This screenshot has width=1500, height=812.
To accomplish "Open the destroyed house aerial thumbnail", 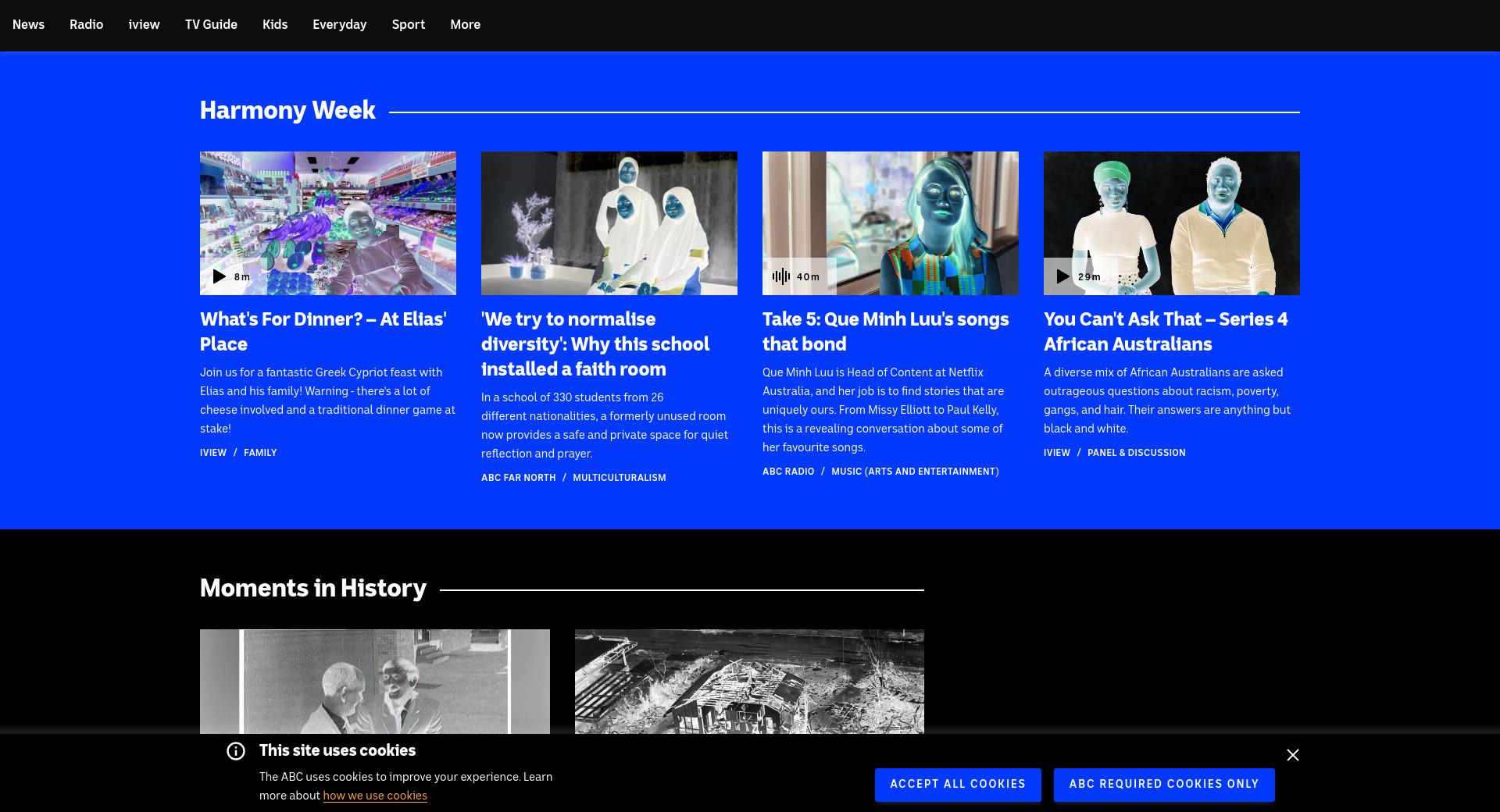I will [x=749, y=682].
